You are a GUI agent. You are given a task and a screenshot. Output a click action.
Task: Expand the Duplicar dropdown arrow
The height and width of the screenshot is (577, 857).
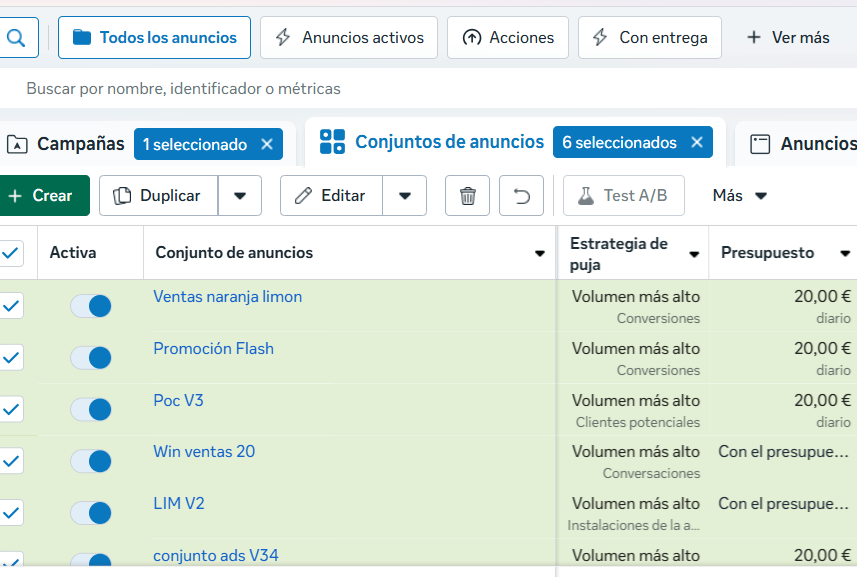coord(240,196)
